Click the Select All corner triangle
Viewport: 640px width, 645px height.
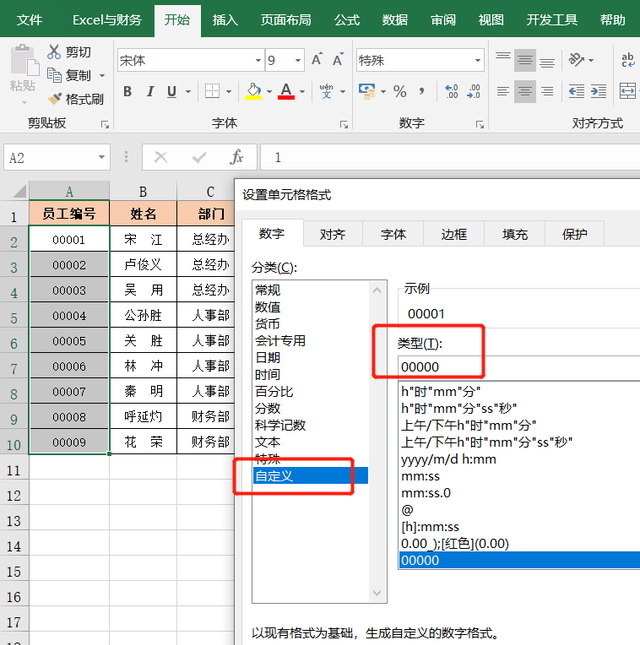point(19,192)
